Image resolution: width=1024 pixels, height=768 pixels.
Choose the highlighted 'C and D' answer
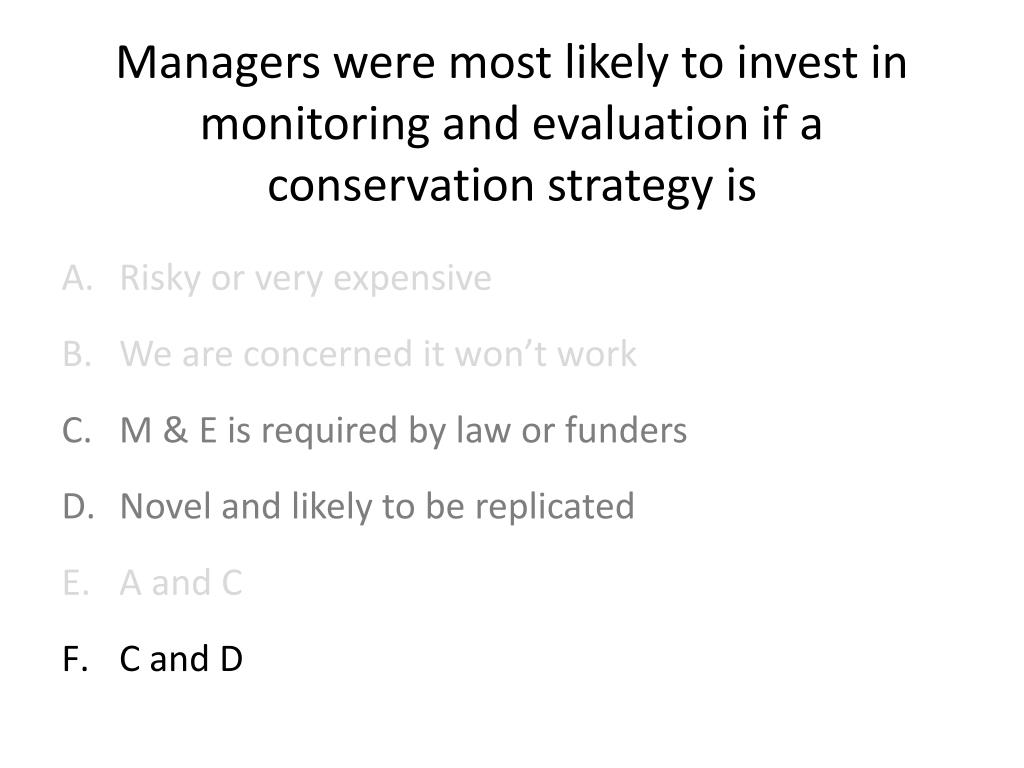coord(182,658)
